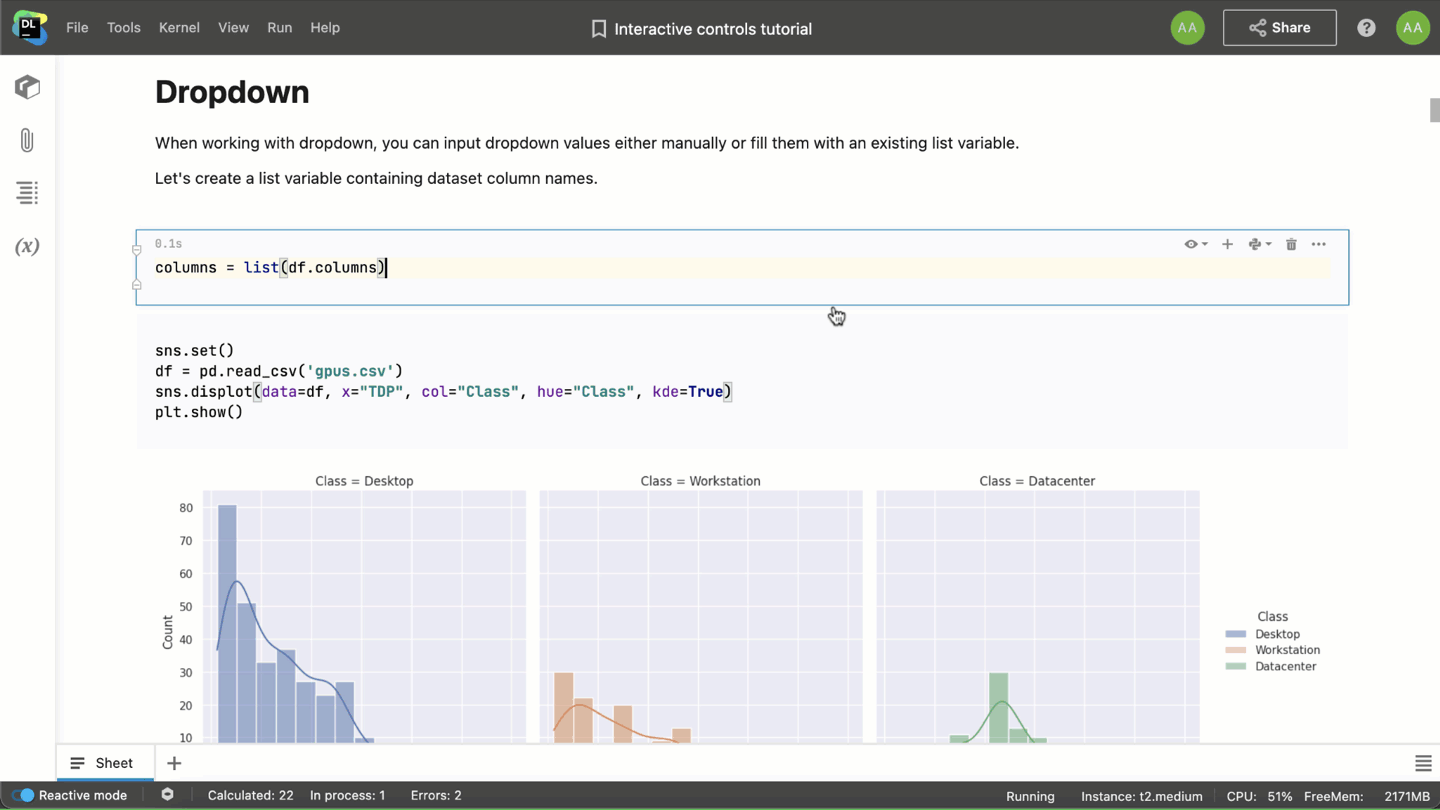Viewport: 1440px width, 810px height.
Task: Click the help question mark icon
Action: (x=1366, y=28)
